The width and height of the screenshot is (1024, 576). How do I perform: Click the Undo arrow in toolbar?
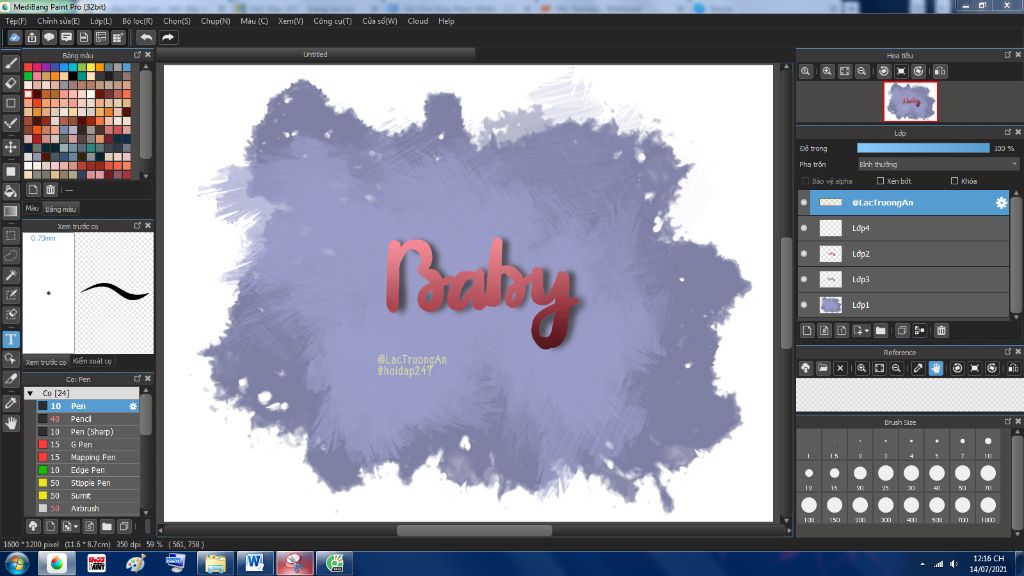[x=146, y=37]
